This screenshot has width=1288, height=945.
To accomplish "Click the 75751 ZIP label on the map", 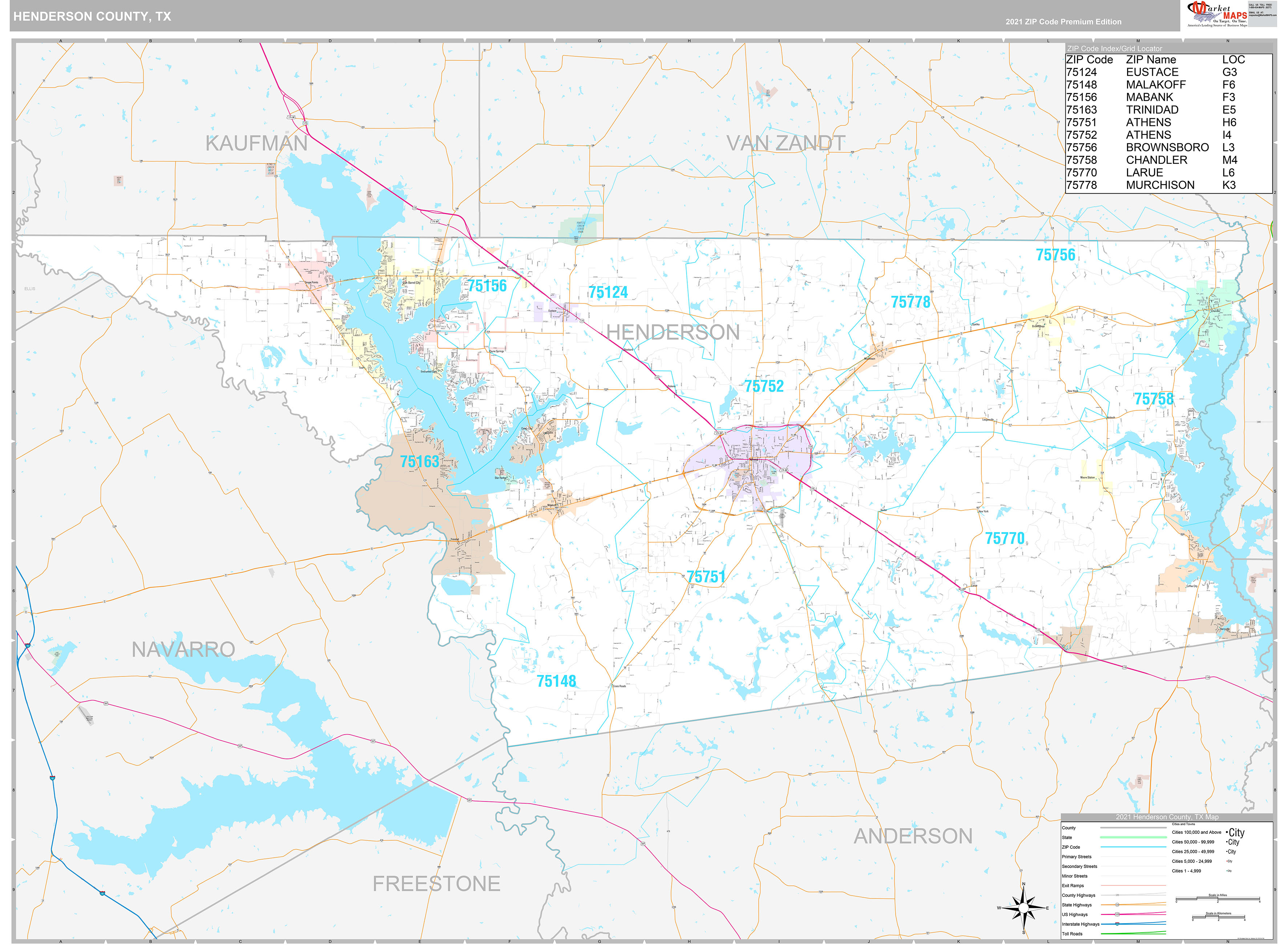I will pyautogui.click(x=706, y=577).
